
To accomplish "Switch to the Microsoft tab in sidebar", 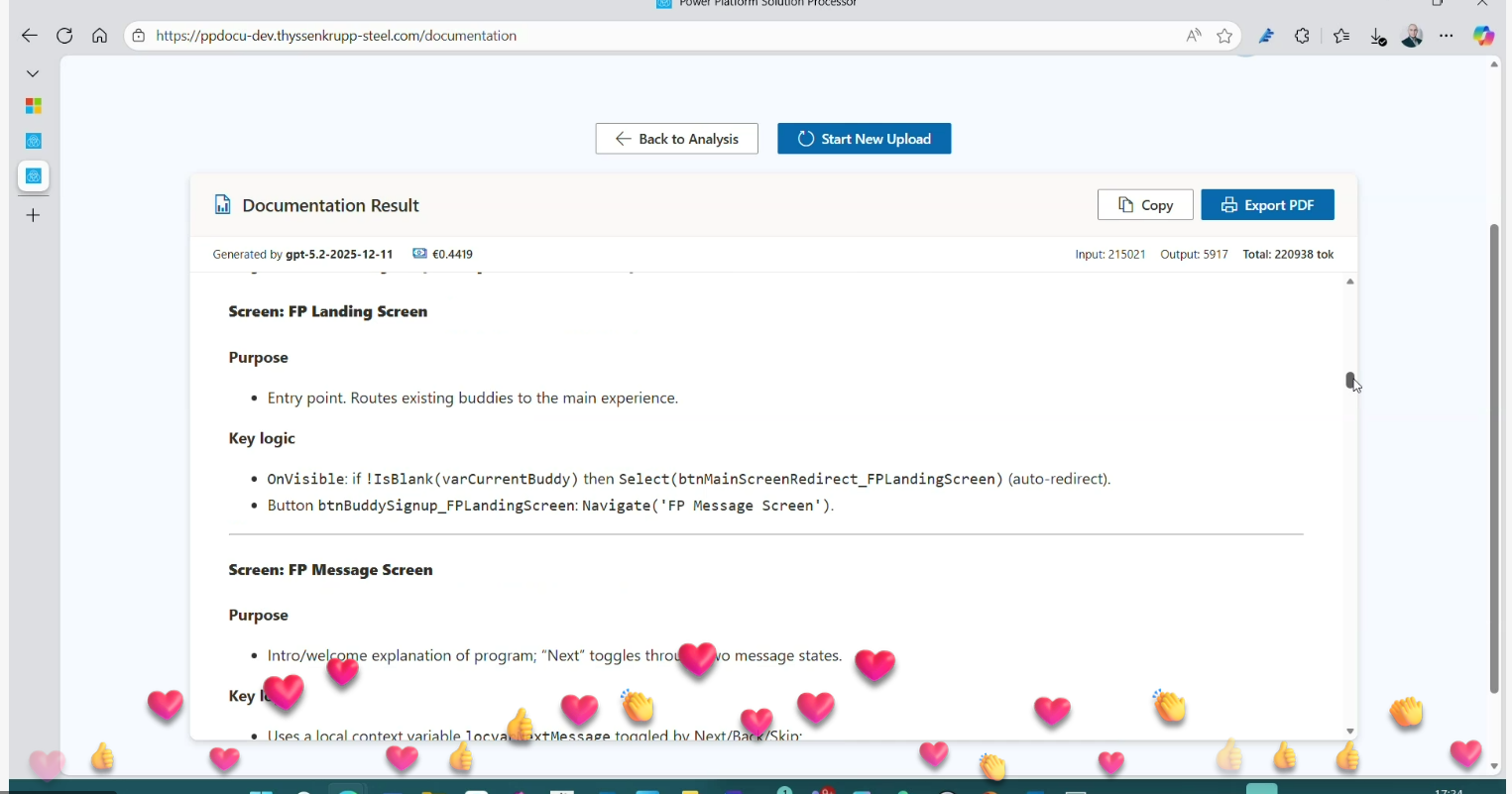I will coord(34,106).
